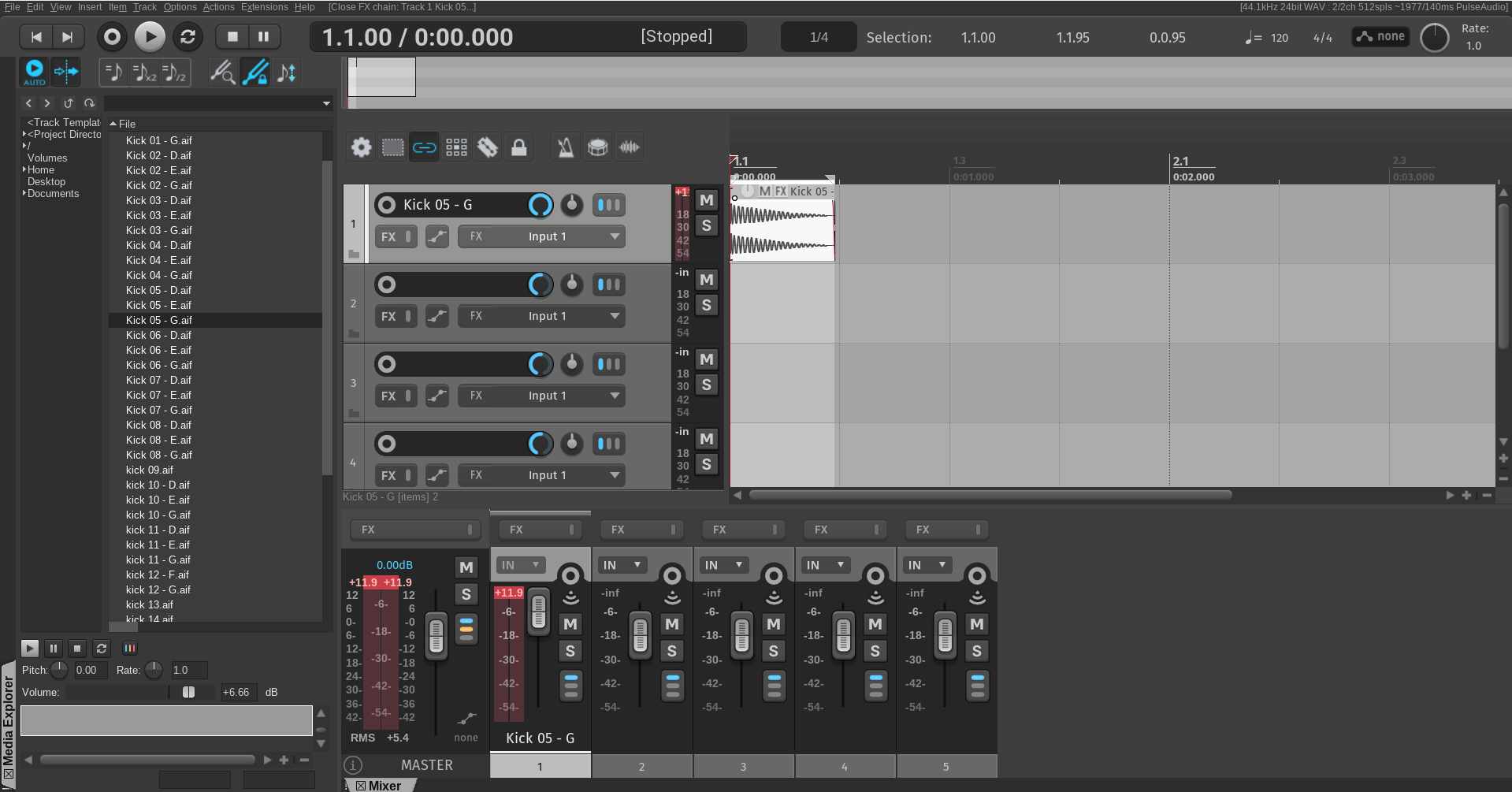1512x792 pixels.
Task: Toggle the repeat loop button in transport
Action: (188, 36)
